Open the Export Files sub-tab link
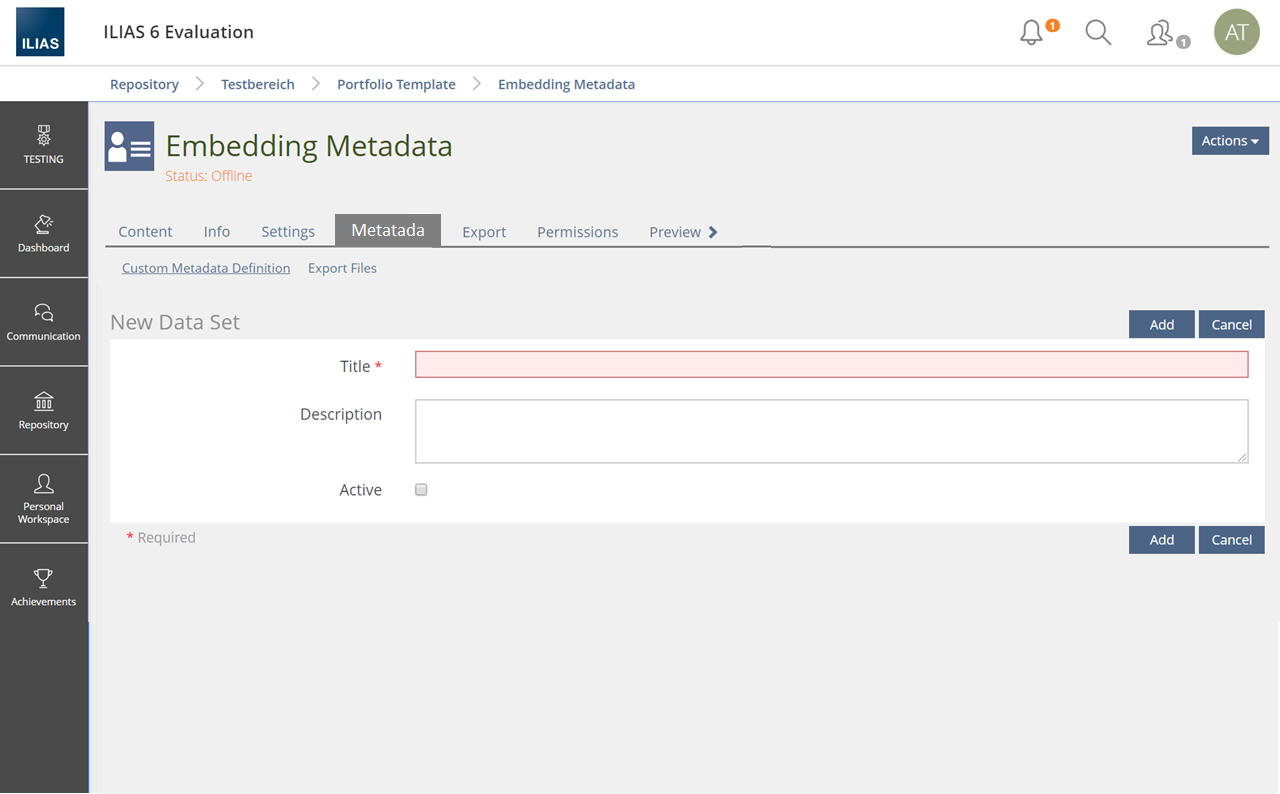1280x794 pixels. [x=342, y=268]
